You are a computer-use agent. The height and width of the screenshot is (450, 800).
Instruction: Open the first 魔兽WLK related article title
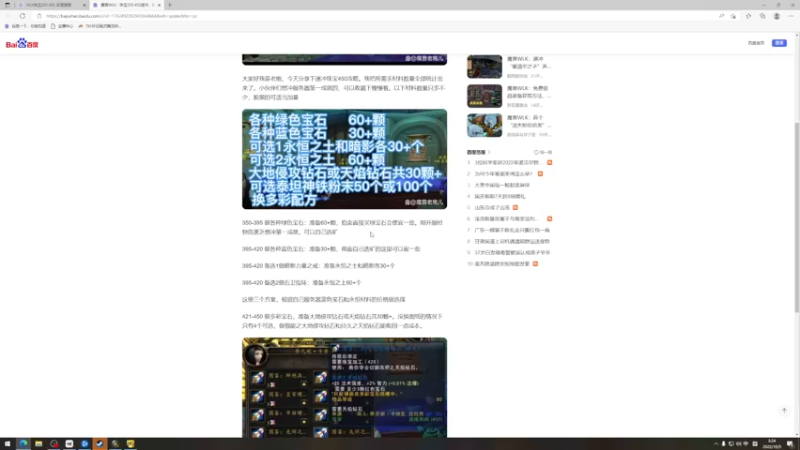pos(529,63)
